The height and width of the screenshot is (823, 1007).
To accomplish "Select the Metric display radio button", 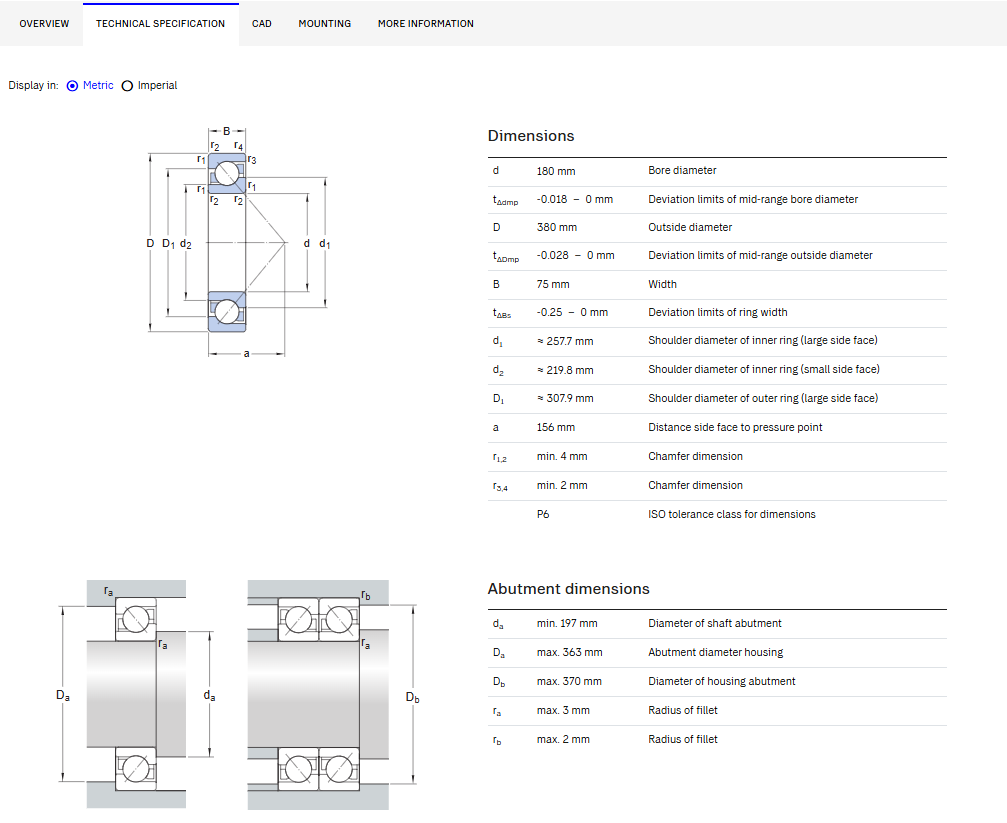I will pos(73,85).
